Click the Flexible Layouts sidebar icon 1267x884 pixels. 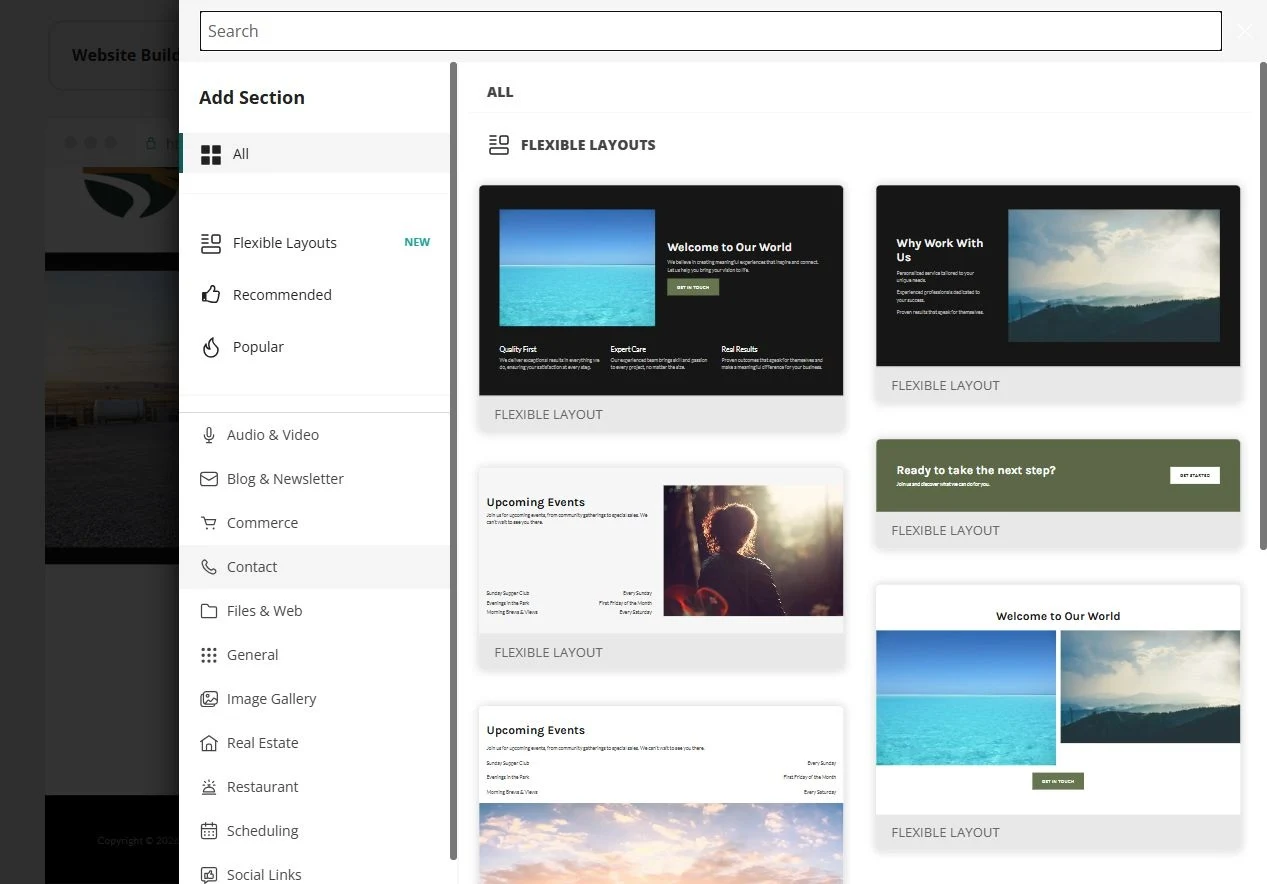pos(210,243)
